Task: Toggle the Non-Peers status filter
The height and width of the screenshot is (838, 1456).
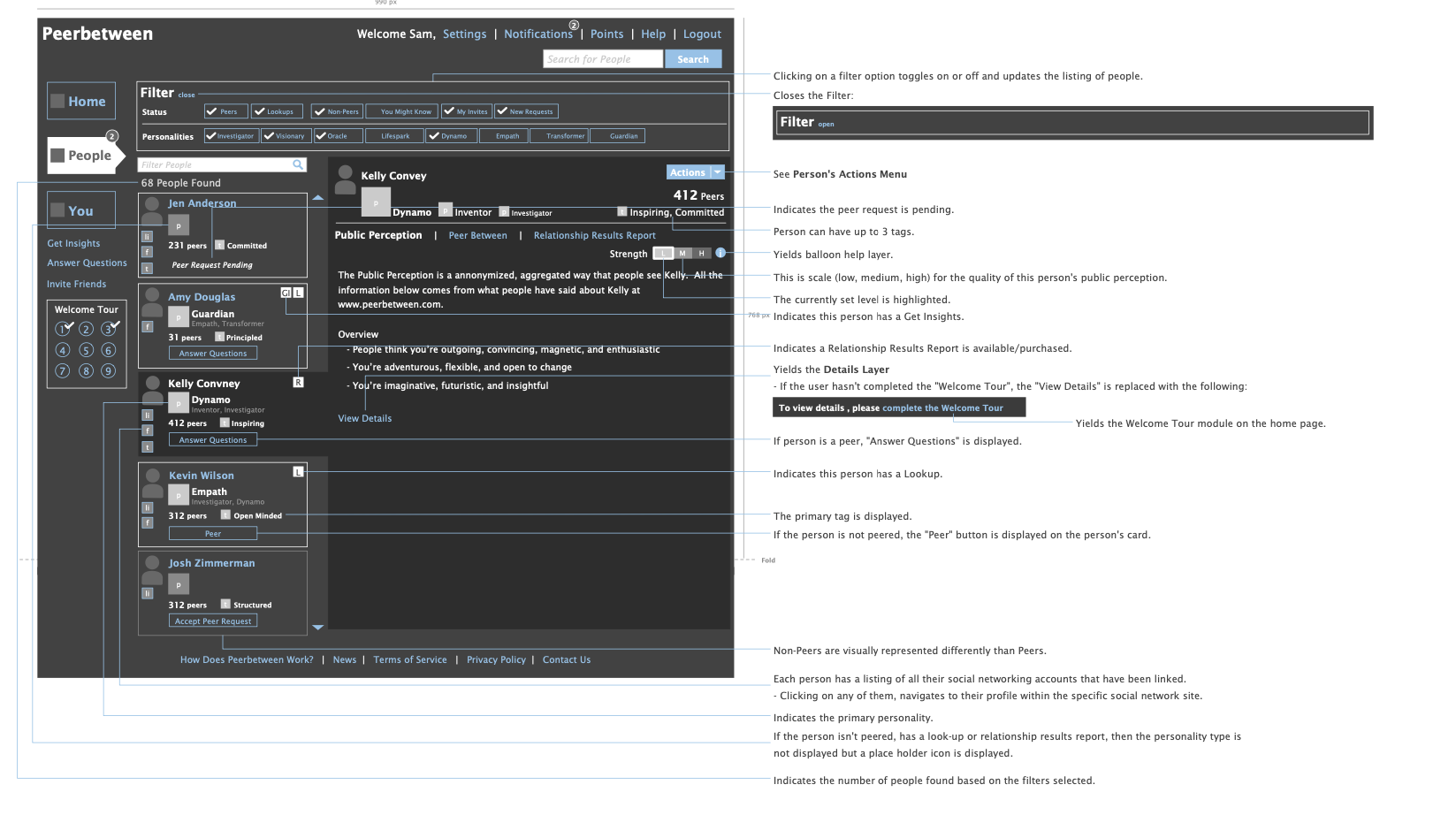Action: [337, 111]
